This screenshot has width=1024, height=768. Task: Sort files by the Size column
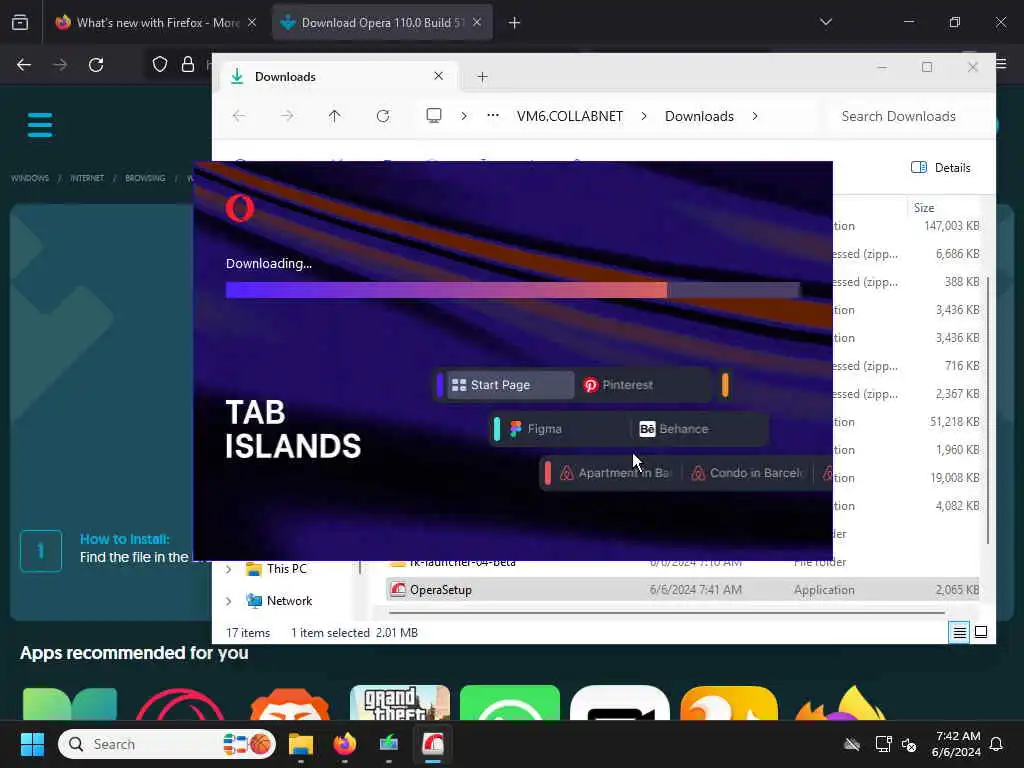(923, 208)
